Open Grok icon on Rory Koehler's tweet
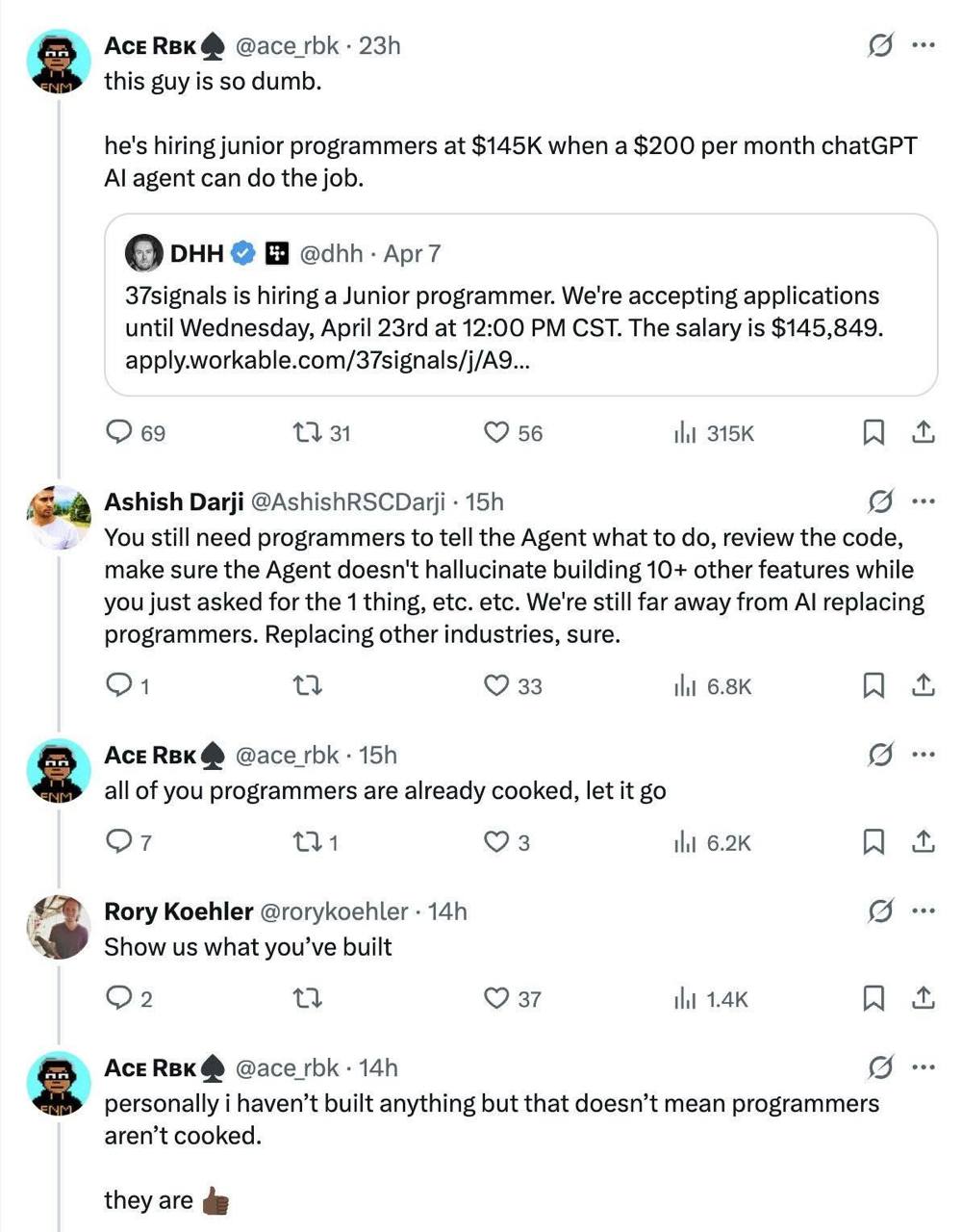The height and width of the screenshot is (1232, 962). click(879, 911)
